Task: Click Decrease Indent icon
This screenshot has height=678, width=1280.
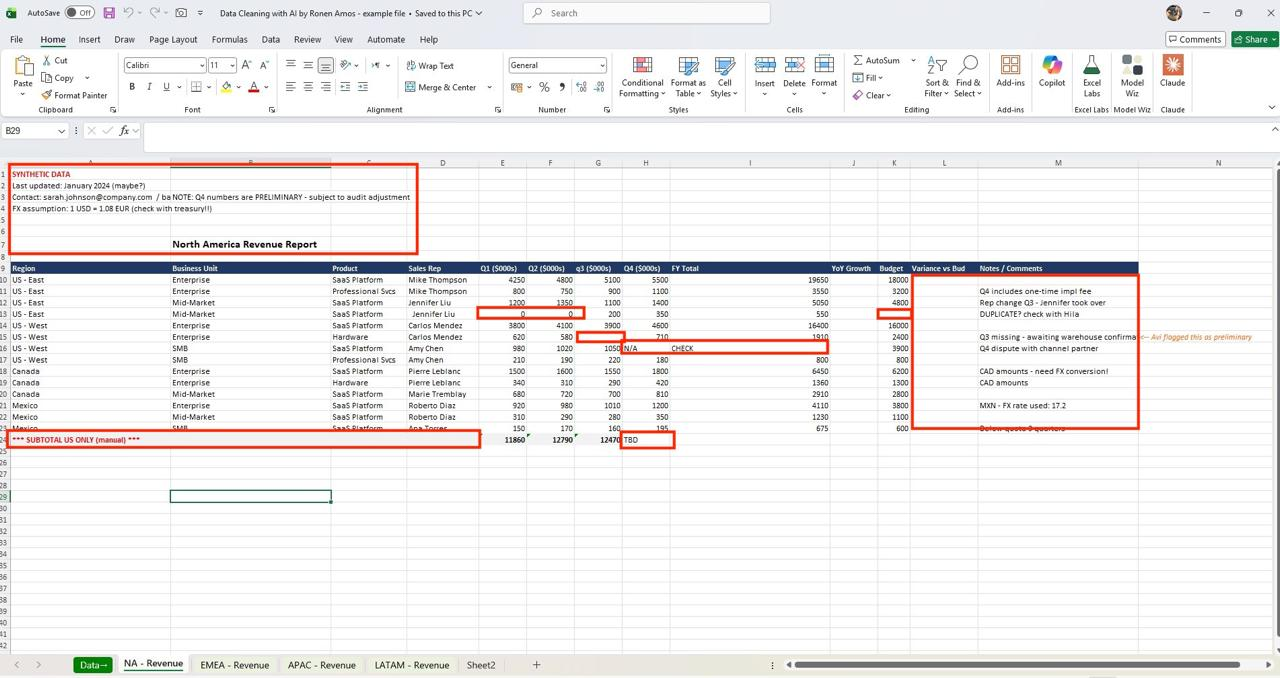Action: point(343,87)
